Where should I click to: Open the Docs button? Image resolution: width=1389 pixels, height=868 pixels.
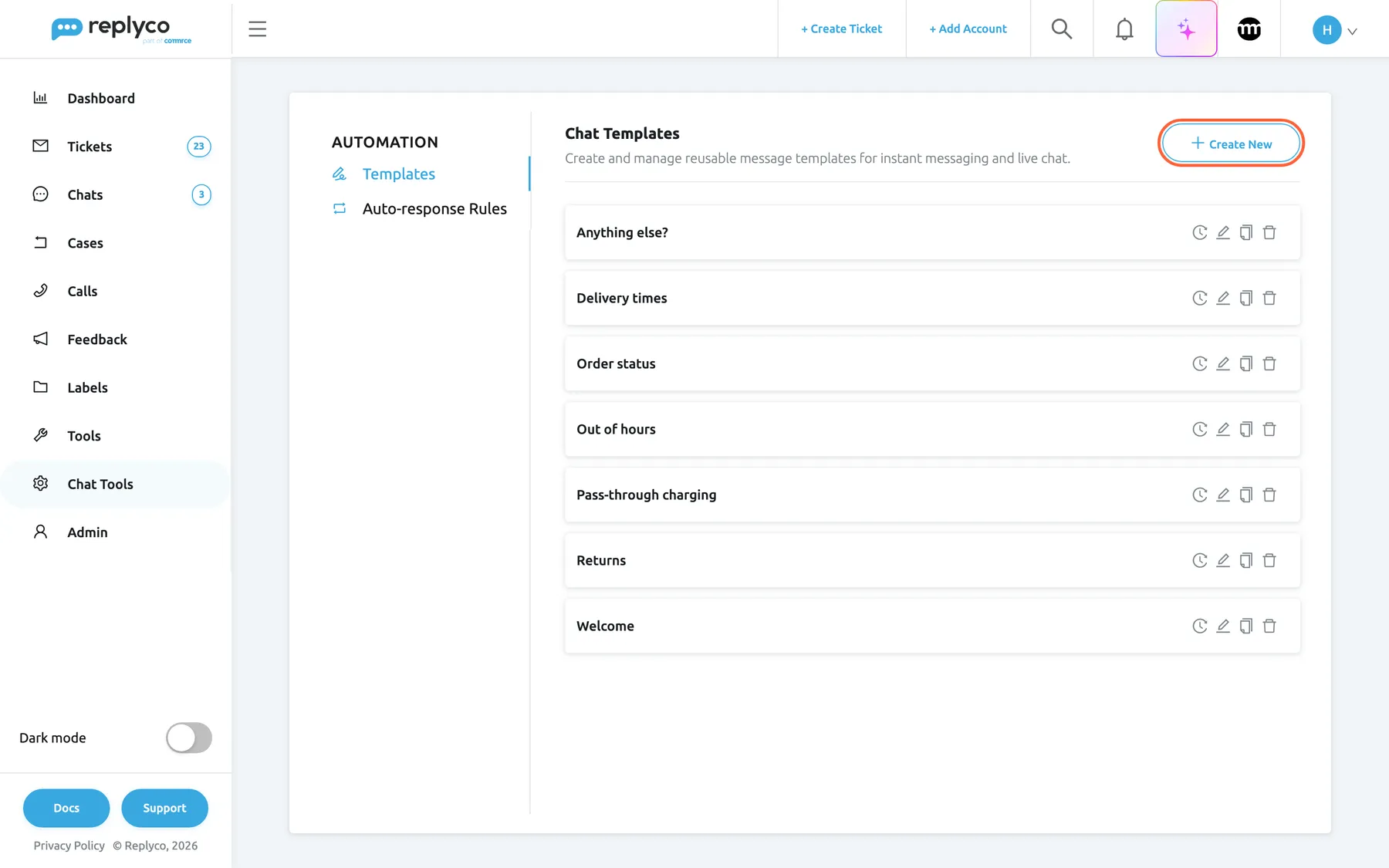click(x=66, y=808)
